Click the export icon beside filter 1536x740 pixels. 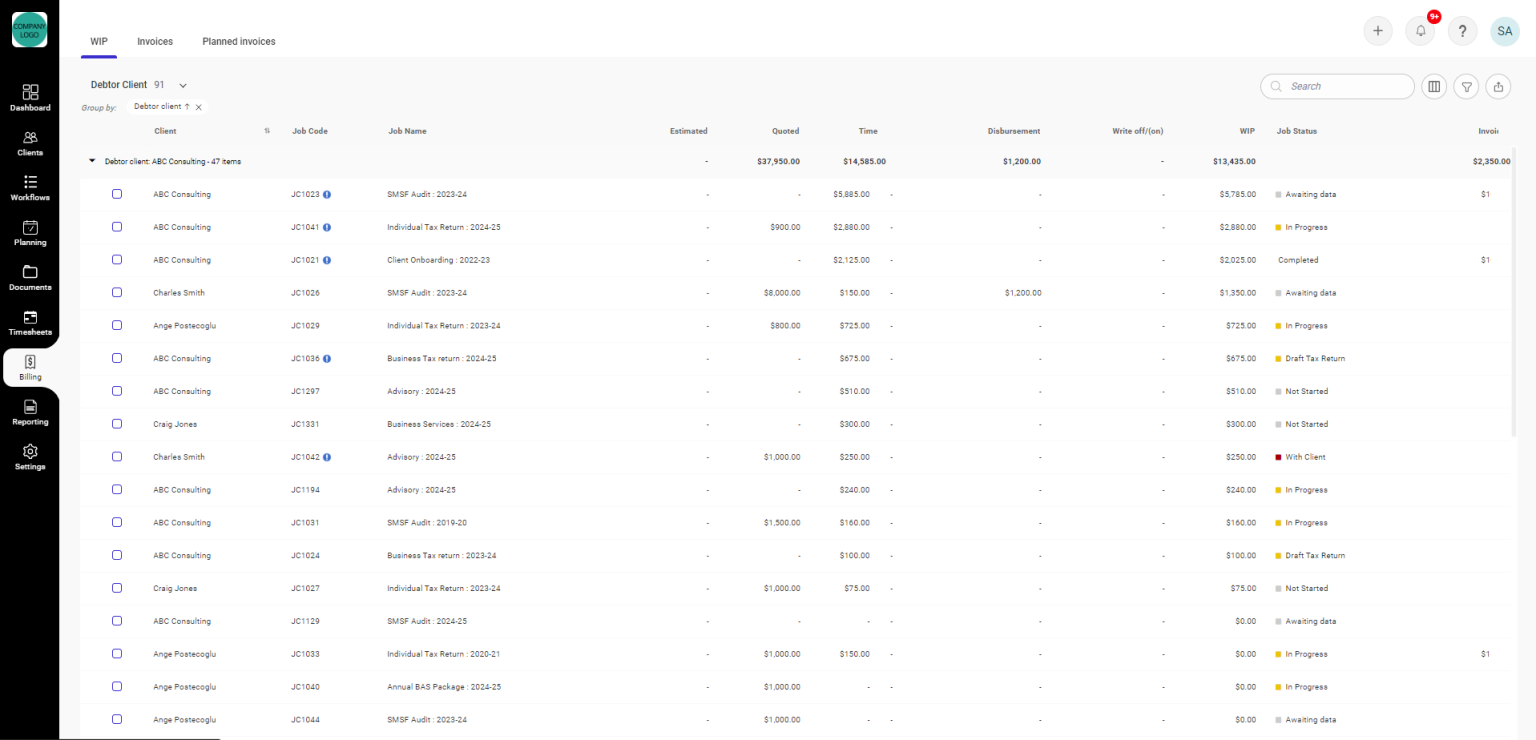click(x=1498, y=87)
